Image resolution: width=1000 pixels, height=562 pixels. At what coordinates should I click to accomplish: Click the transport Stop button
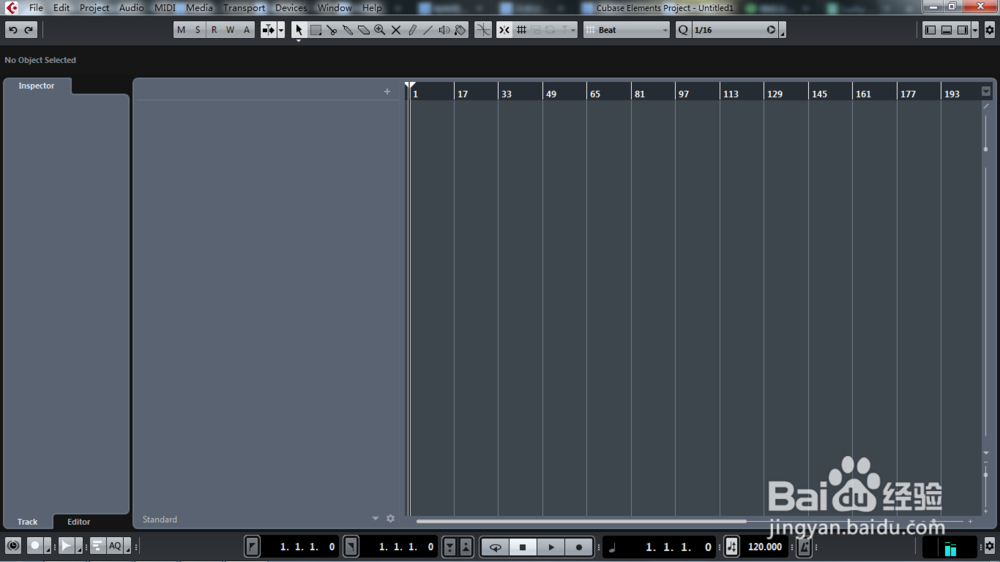[523, 547]
